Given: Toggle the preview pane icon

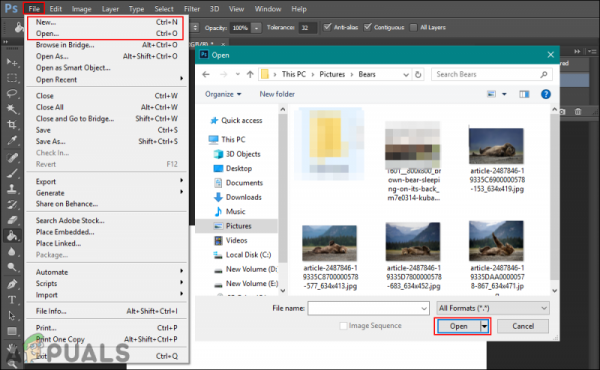Looking at the screenshot, I should pyautogui.click(x=524, y=94).
